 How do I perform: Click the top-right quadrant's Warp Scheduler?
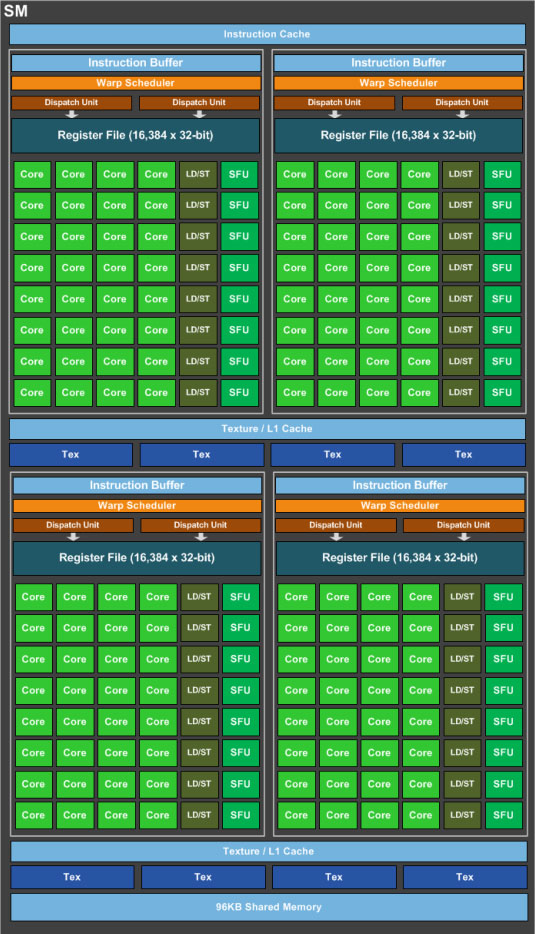click(399, 83)
